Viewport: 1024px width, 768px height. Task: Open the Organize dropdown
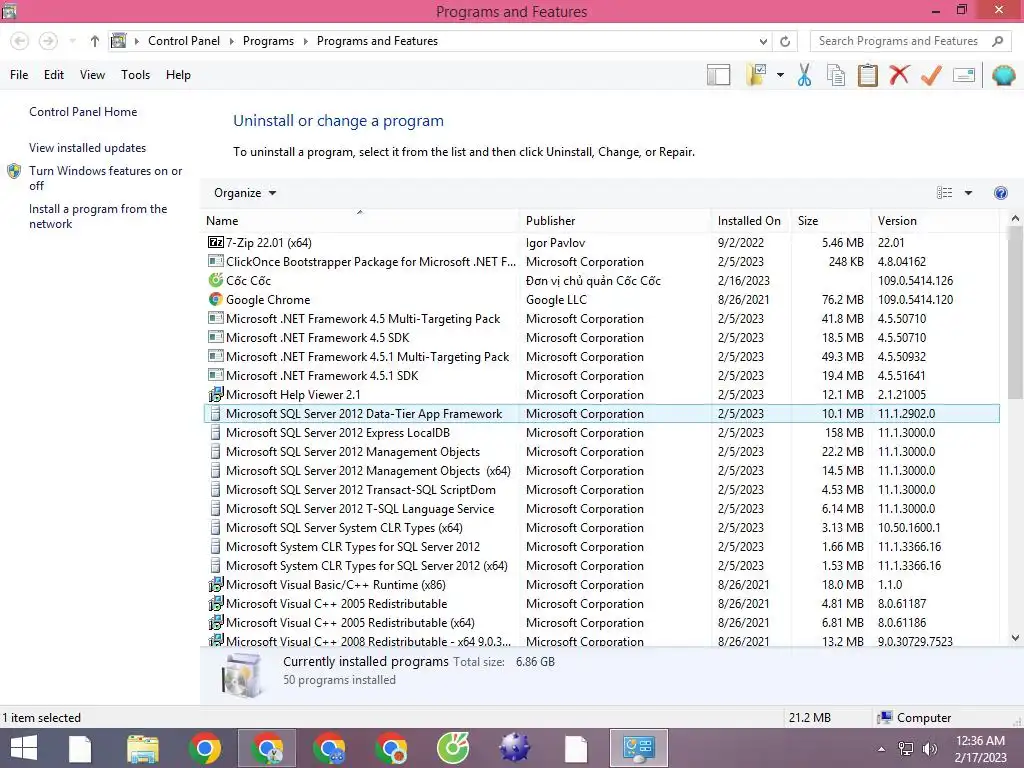click(245, 193)
